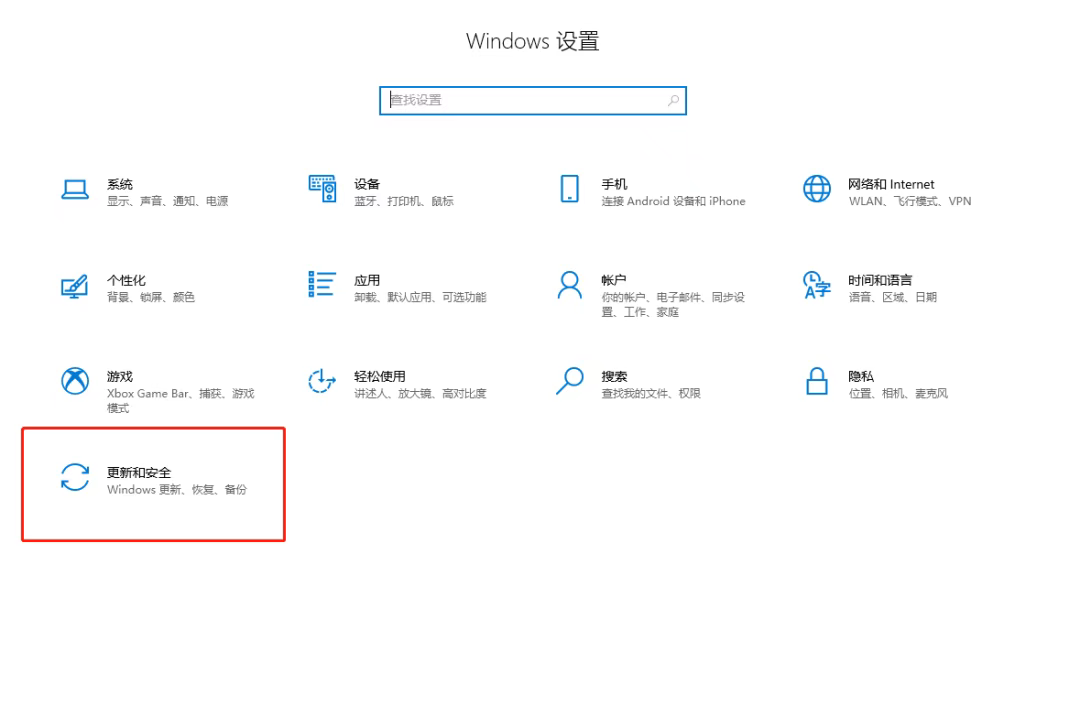Open the 轻松使用 settings title
The image size is (1080, 717).
tap(380, 377)
